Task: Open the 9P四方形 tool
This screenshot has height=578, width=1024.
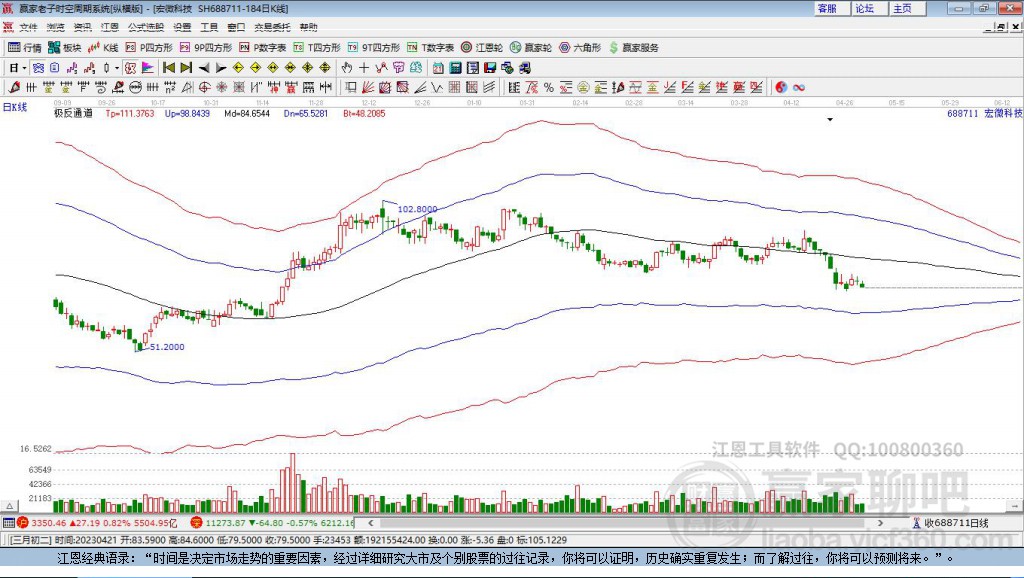Action: pos(206,48)
